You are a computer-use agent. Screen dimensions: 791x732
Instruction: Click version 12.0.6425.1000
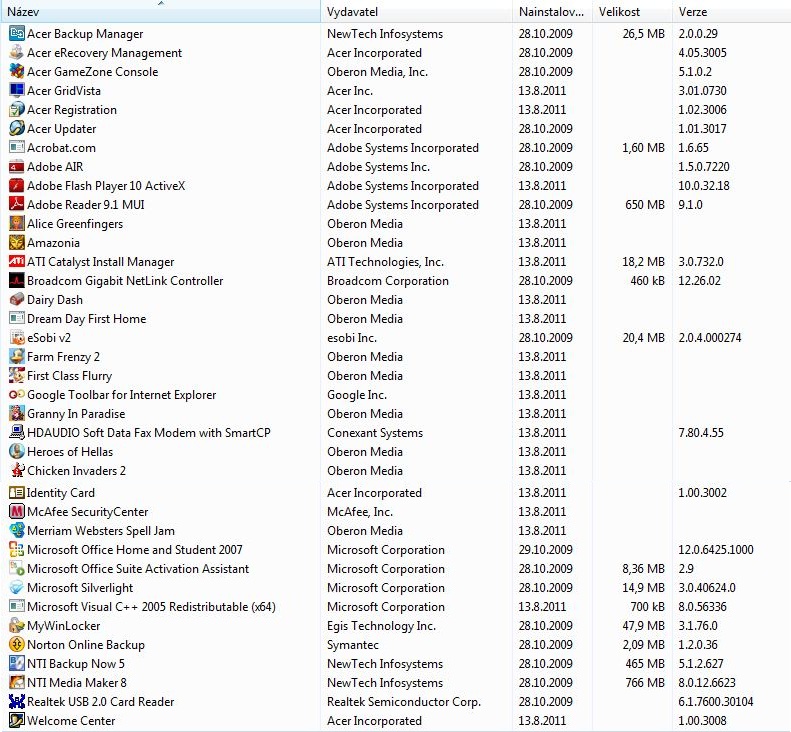point(715,549)
